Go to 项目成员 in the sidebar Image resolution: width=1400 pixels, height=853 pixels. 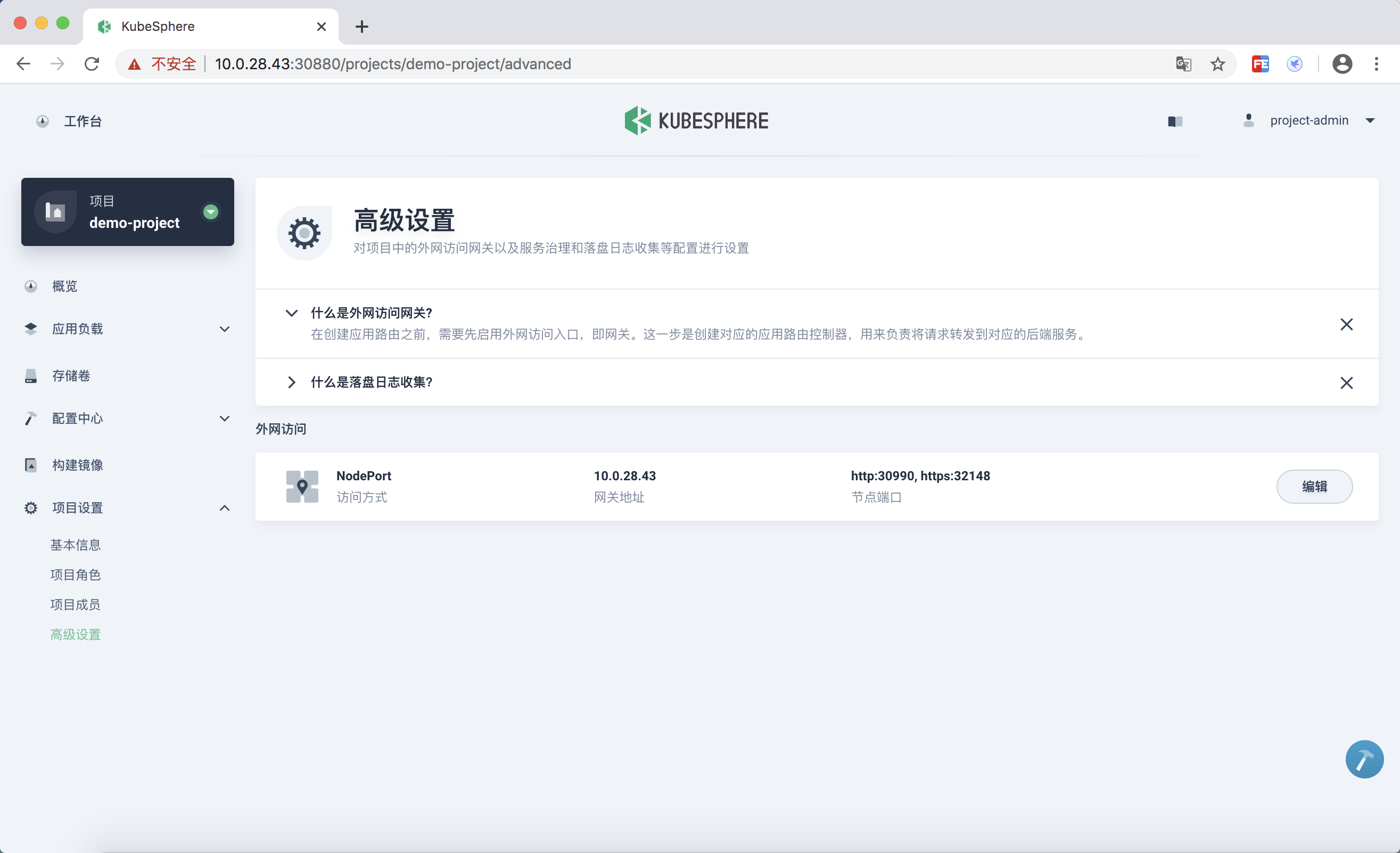(x=75, y=604)
